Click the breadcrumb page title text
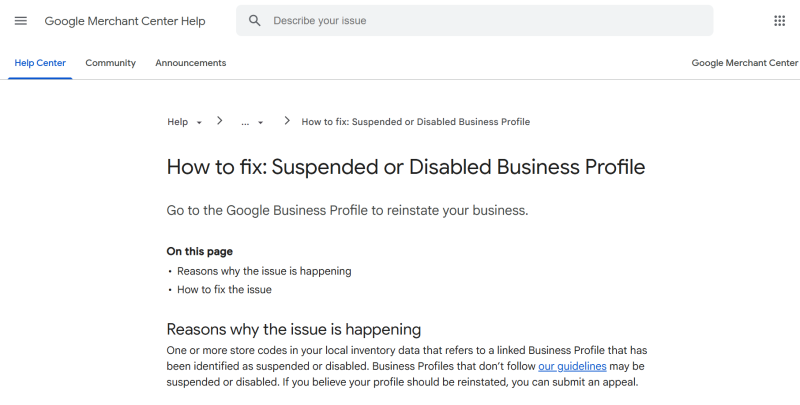This screenshot has width=800, height=405. coord(415,122)
